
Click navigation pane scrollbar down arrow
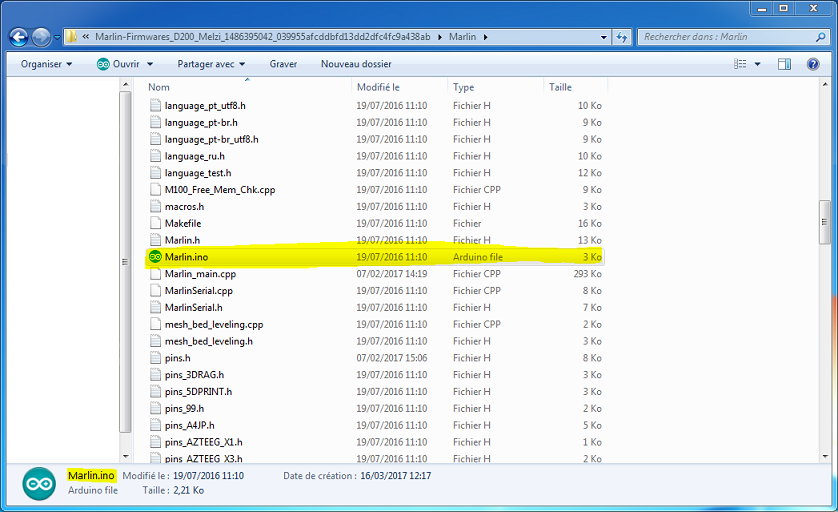pos(126,457)
